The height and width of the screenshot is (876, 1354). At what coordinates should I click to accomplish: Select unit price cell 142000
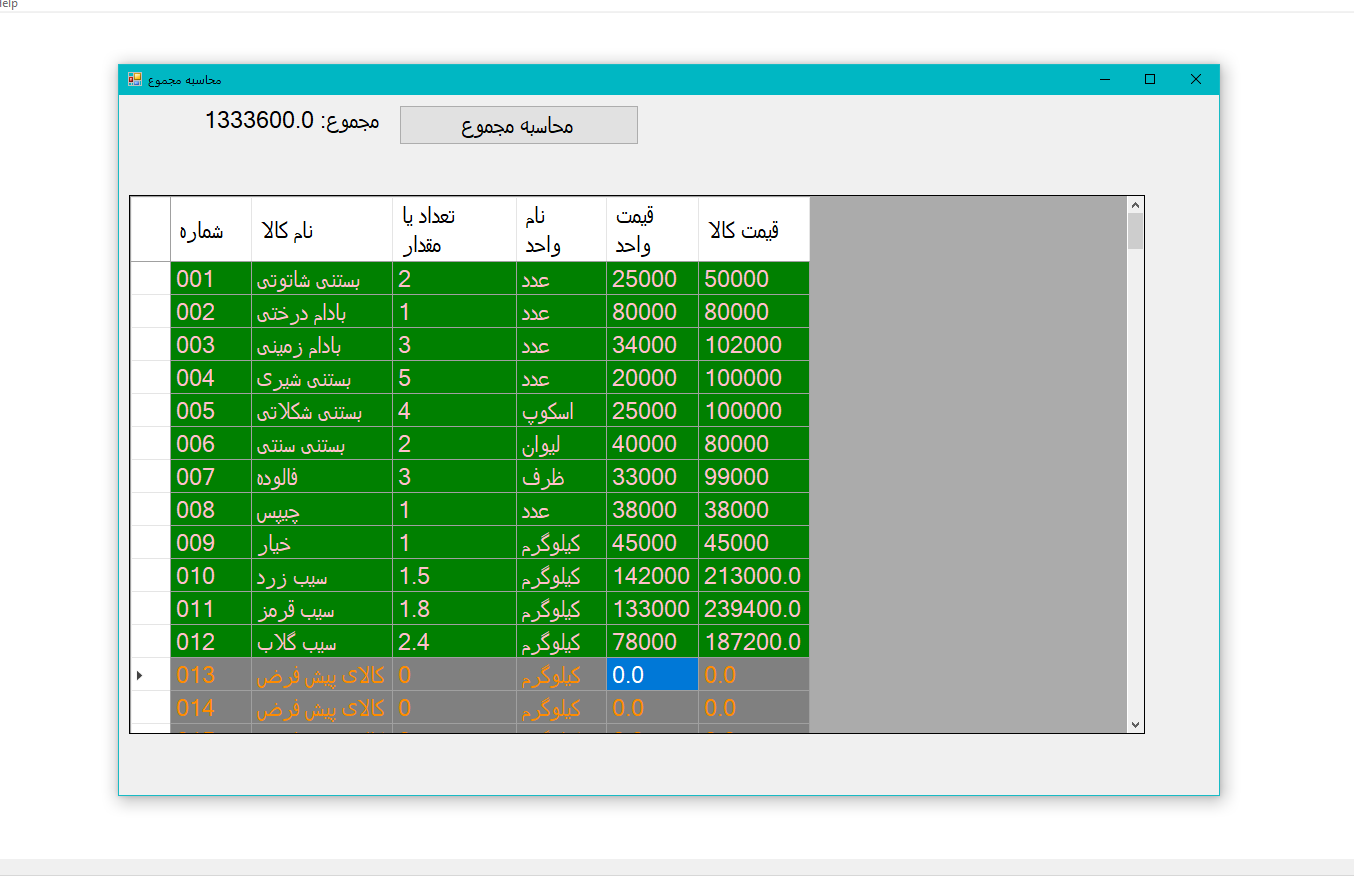point(651,576)
